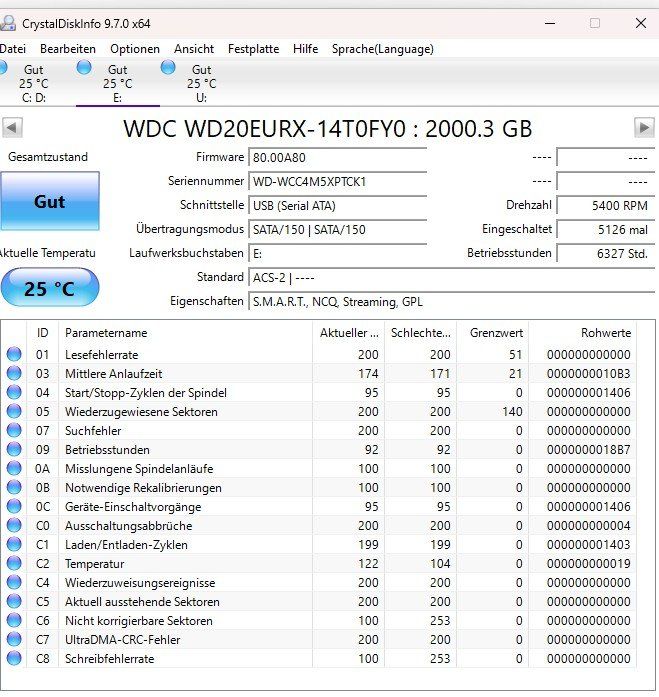Image resolution: width=659 pixels, height=697 pixels.
Task: Click the 25 °C temperature button
Action: [x=50, y=288]
